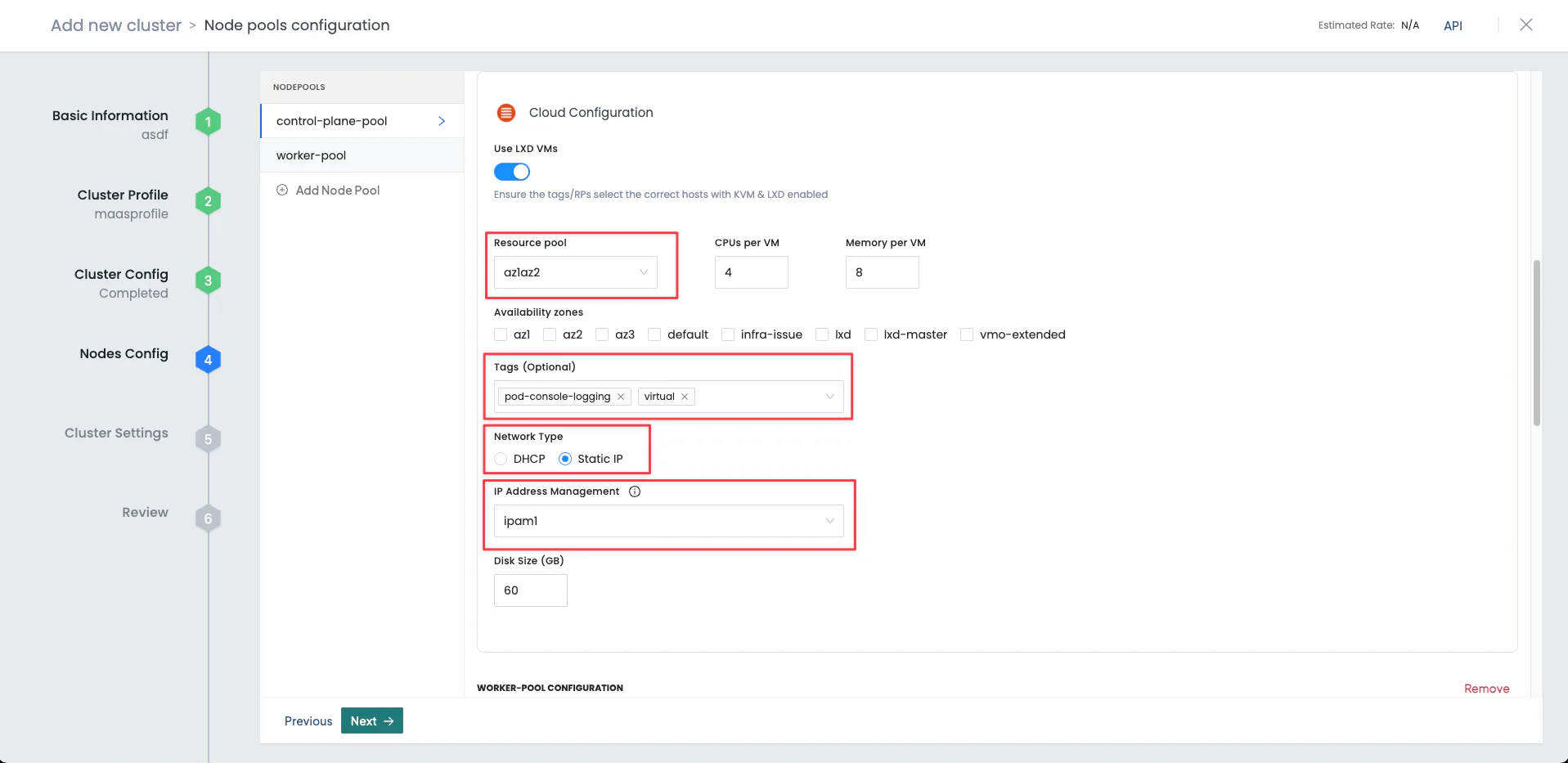Click the Remove link for worker-pool
Viewport: 1568px width, 763px height.
(x=1486, y=688)
